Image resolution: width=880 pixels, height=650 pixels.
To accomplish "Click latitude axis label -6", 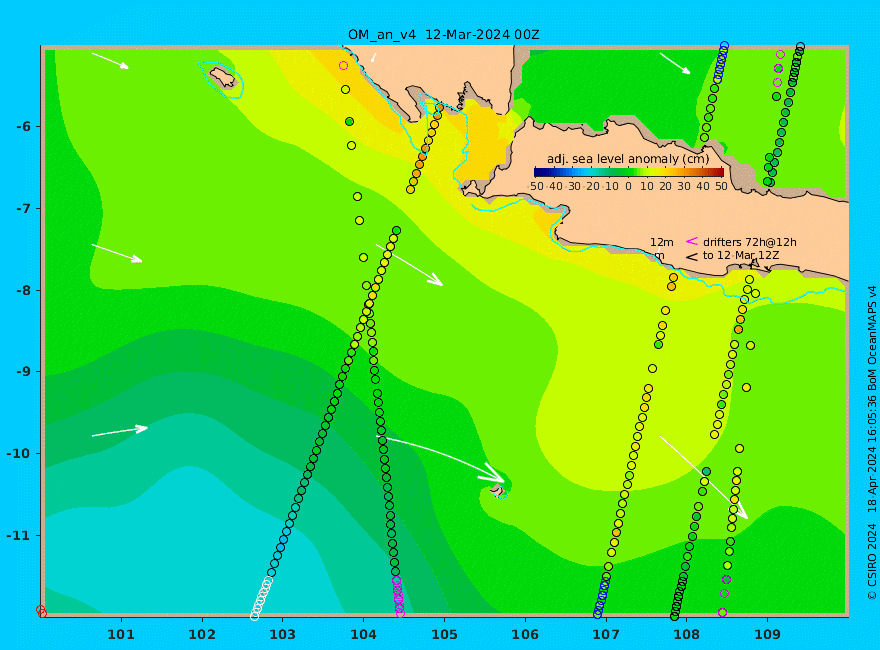I will point(24,126).
